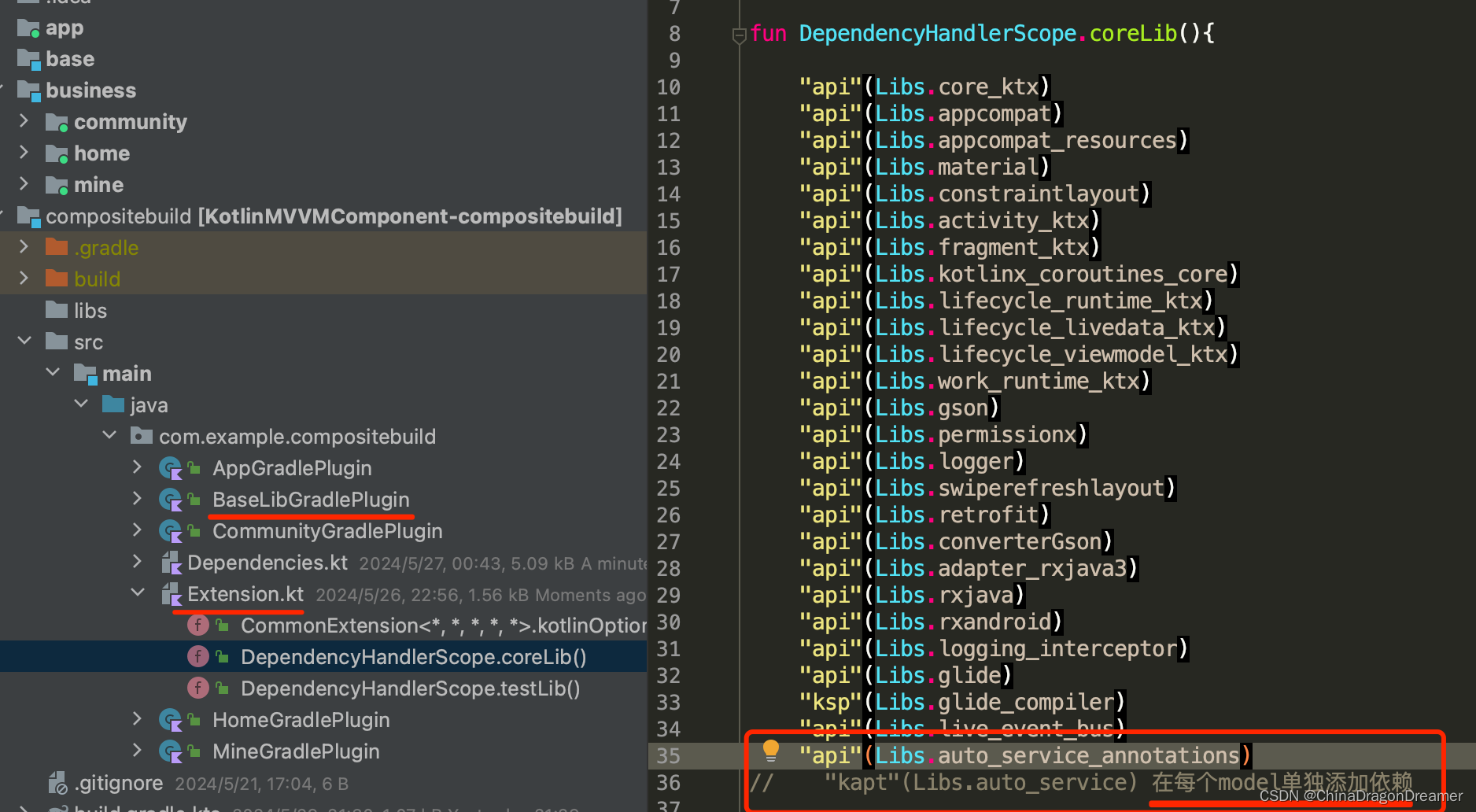Select BaseLibGradlePlugin in the project tree
The height and width of the screenshot is (812, 1476).
point(311,499)
